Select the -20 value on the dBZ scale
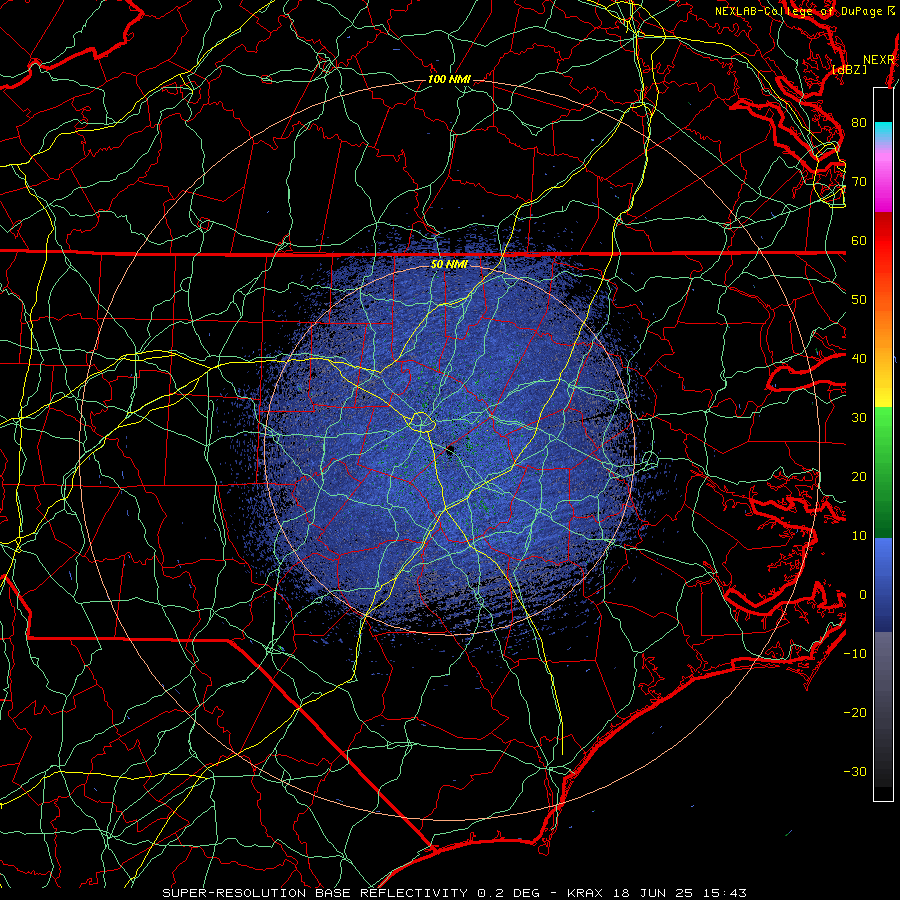900x900 pixels. 855,713
